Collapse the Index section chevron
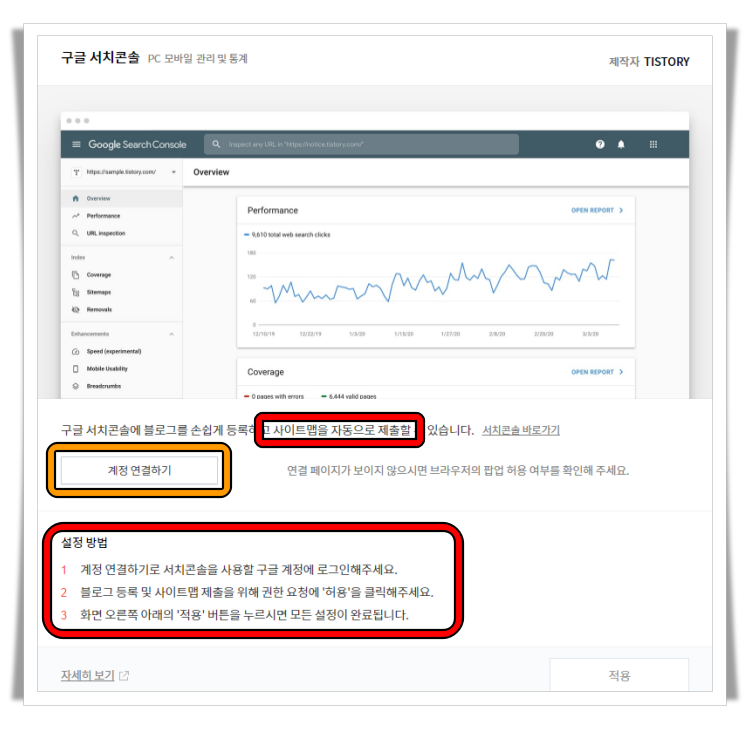The height and width of the screenshot is (729, 750). tap(171, 258)
